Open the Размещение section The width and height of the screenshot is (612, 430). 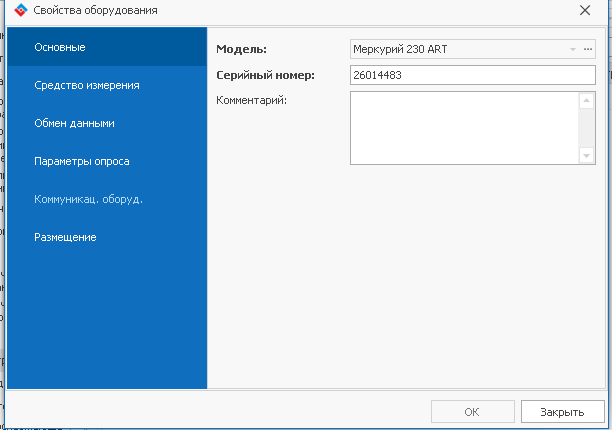(107, 237)
